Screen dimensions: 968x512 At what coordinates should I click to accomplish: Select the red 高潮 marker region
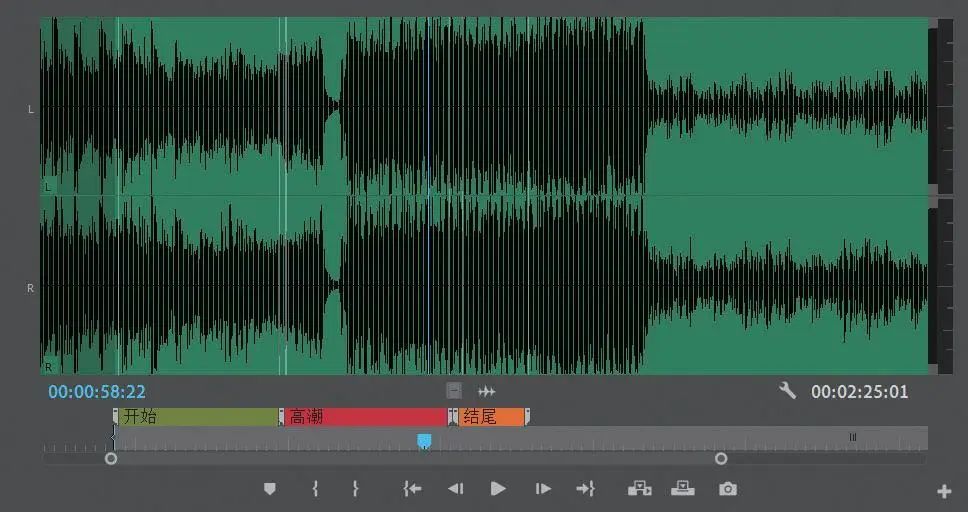(367, 417)
